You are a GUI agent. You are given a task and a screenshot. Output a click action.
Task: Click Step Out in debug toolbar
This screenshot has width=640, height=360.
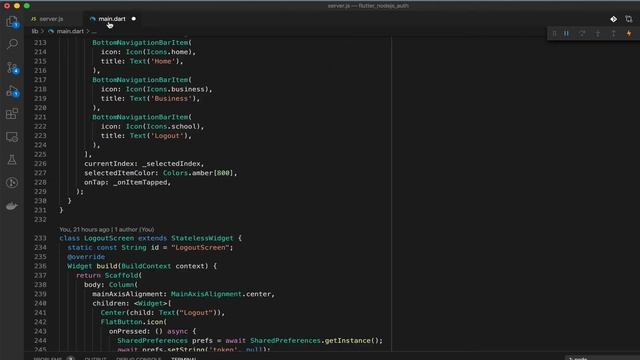click(613, 33)
